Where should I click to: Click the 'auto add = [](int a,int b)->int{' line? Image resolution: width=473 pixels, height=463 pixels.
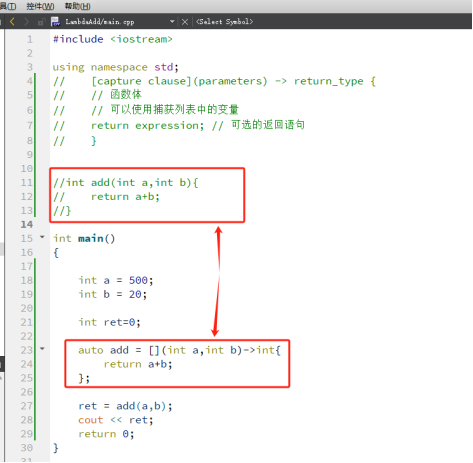click(x=180, y=351)
